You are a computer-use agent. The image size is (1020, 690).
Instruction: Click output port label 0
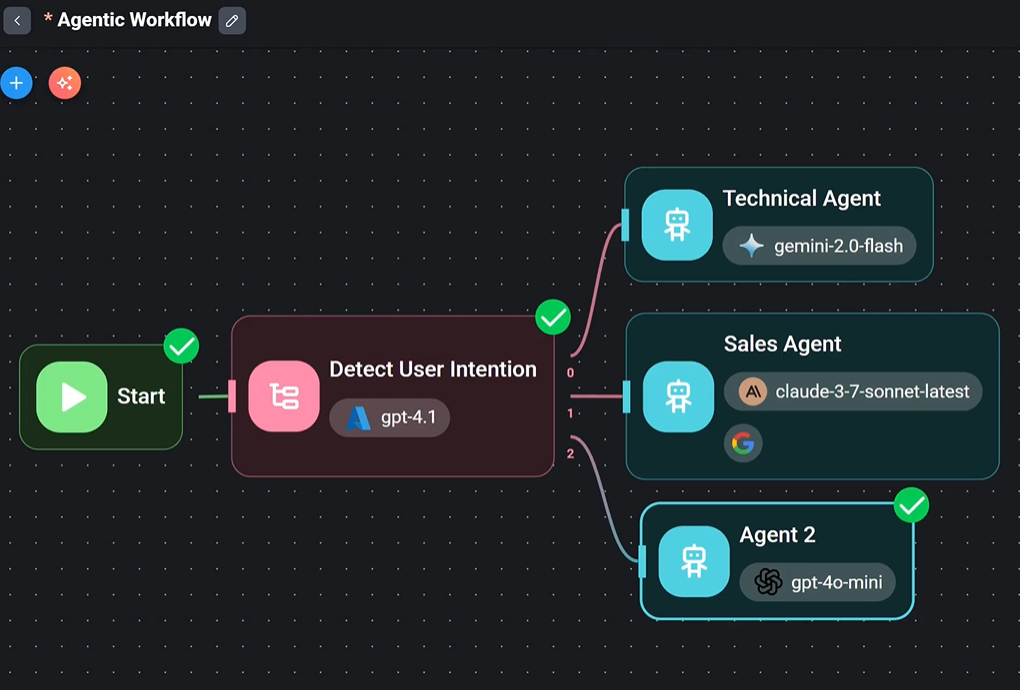tap(570, 373)
